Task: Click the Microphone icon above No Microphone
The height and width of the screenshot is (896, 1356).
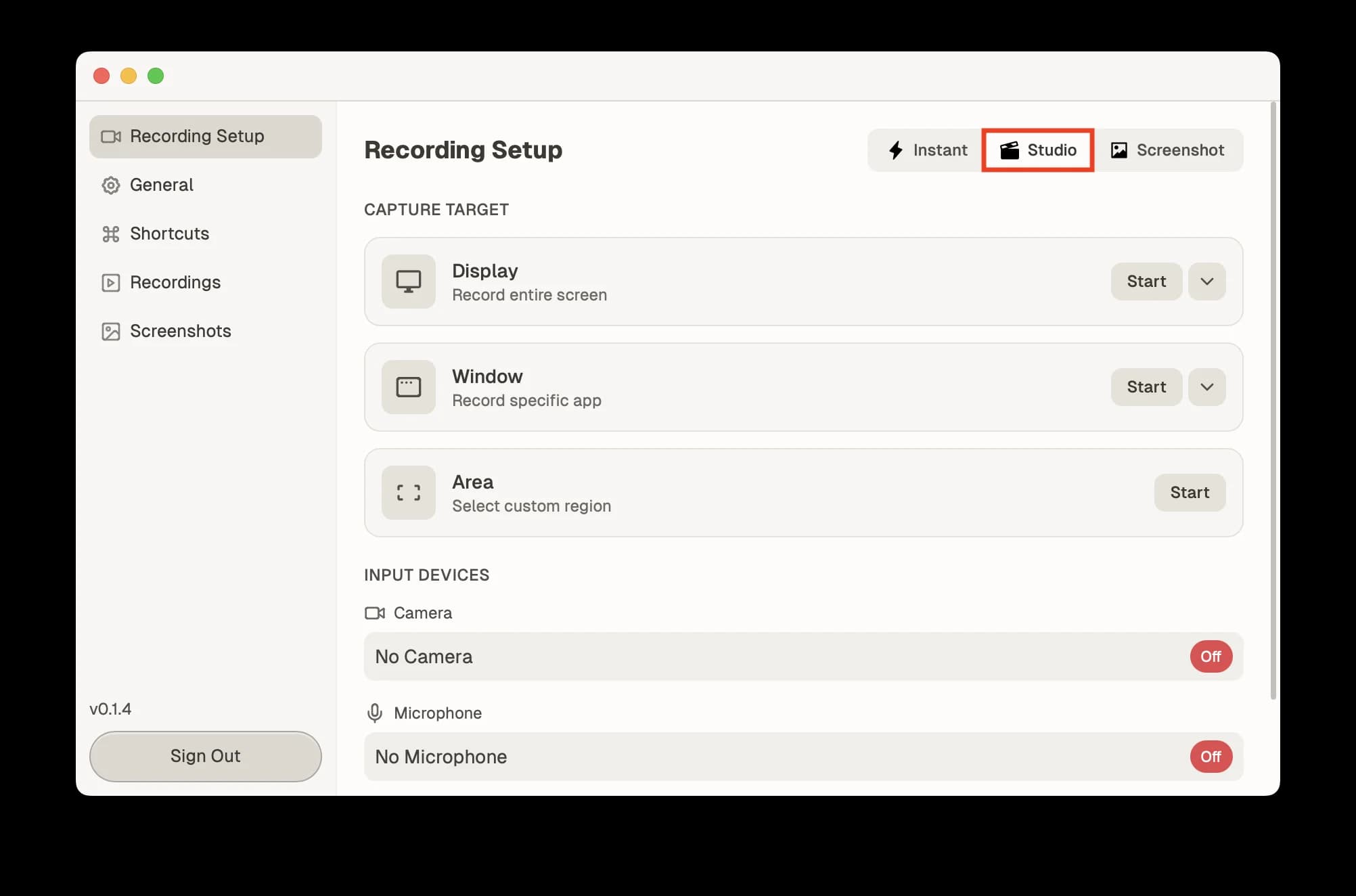Action: tap(374, 713)
